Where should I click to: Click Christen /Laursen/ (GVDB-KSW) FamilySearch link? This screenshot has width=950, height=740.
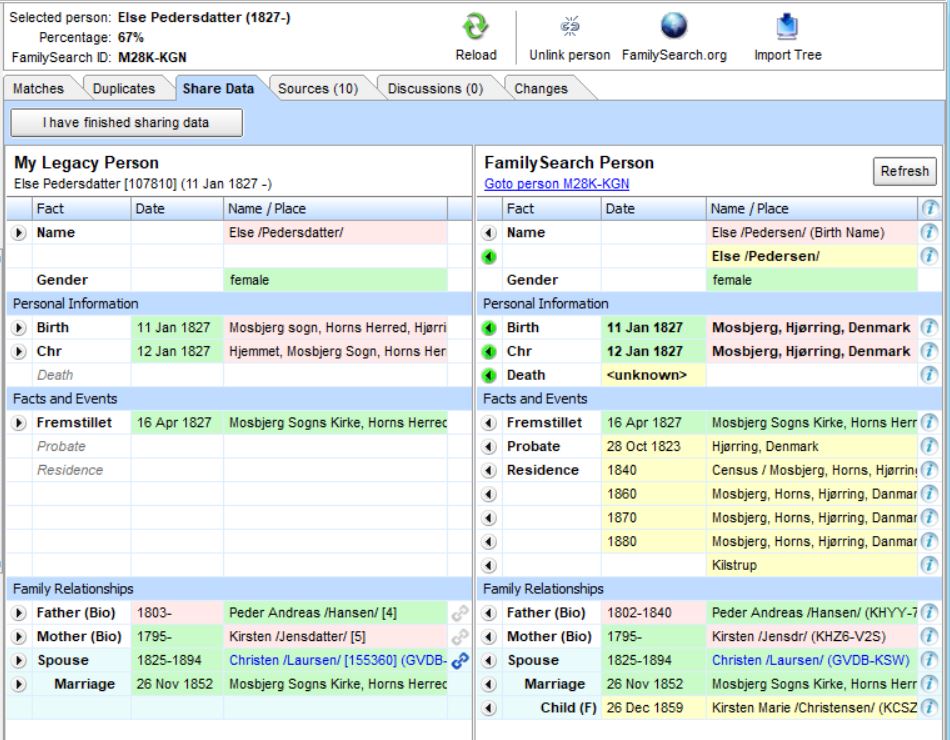coord(810,661)
